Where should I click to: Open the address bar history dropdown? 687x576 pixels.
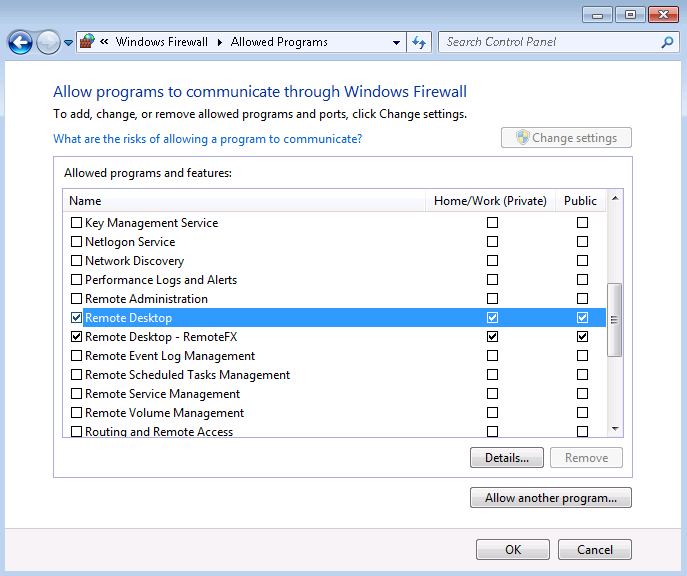coord(397,42)
